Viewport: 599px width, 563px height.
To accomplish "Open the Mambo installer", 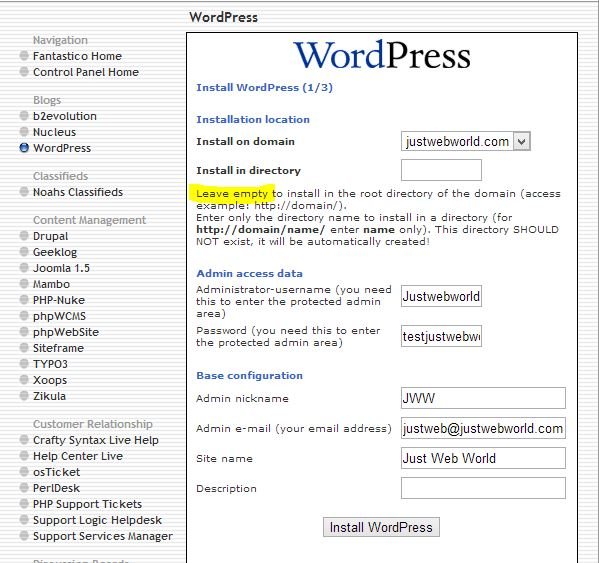I will 51,284.
